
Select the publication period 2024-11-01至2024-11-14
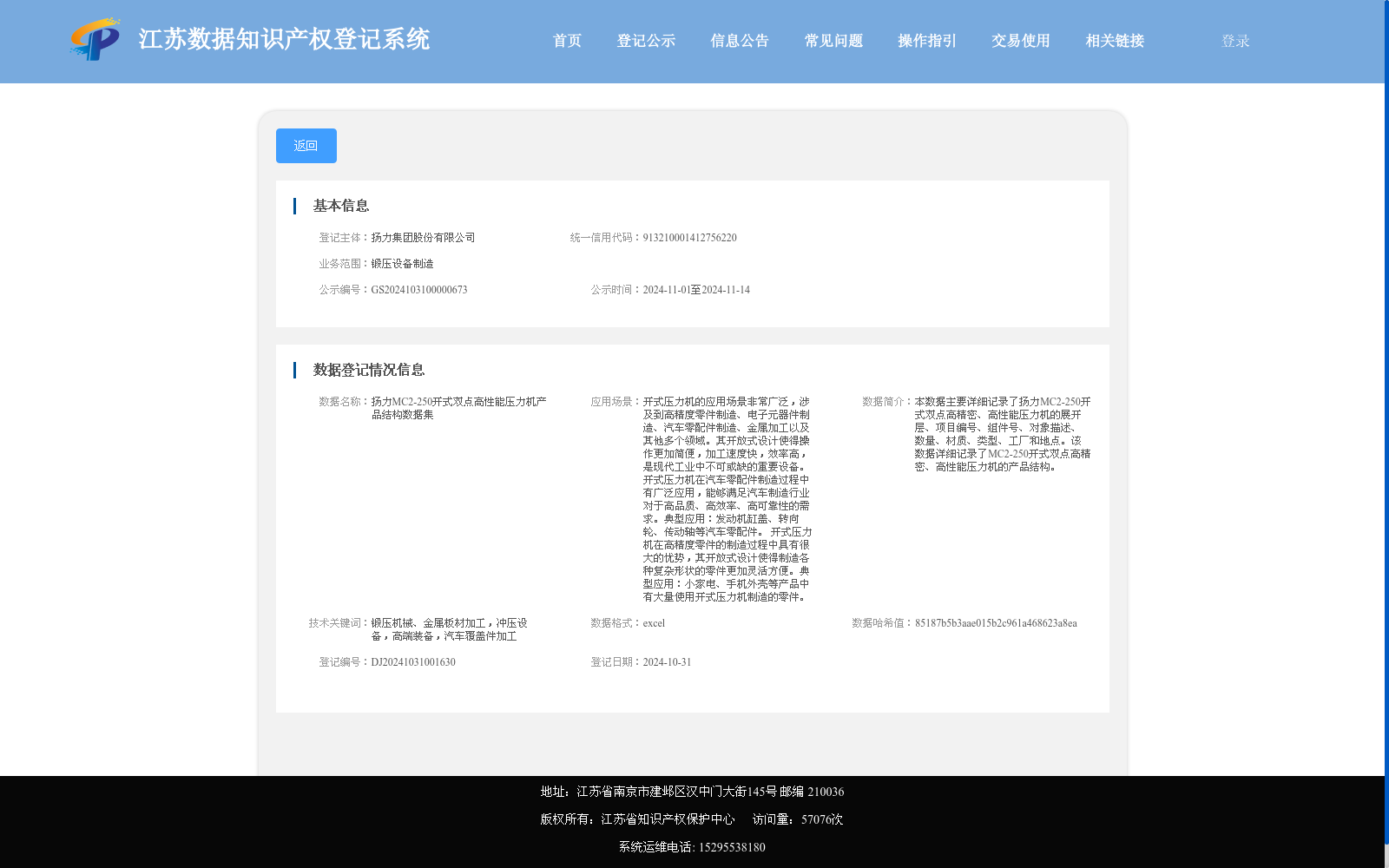696,290
